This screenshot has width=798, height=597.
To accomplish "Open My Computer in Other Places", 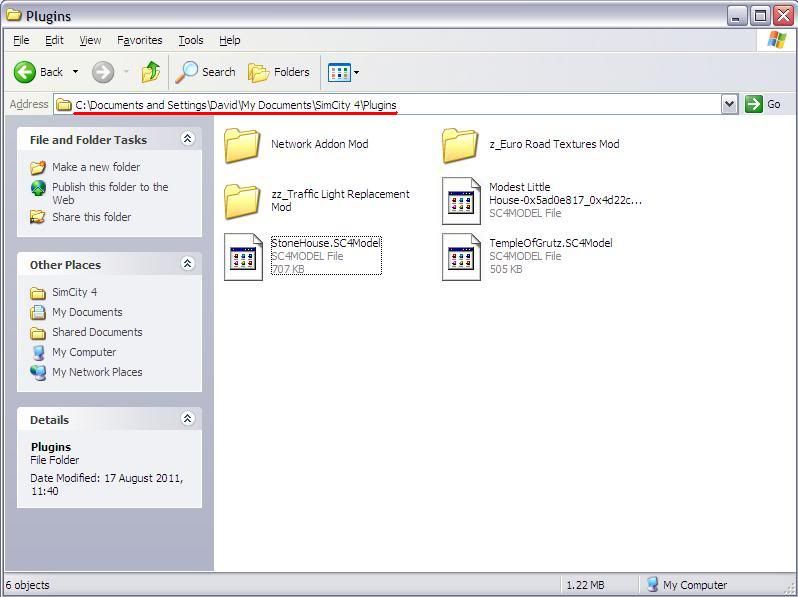I will [x=84, y=352].
